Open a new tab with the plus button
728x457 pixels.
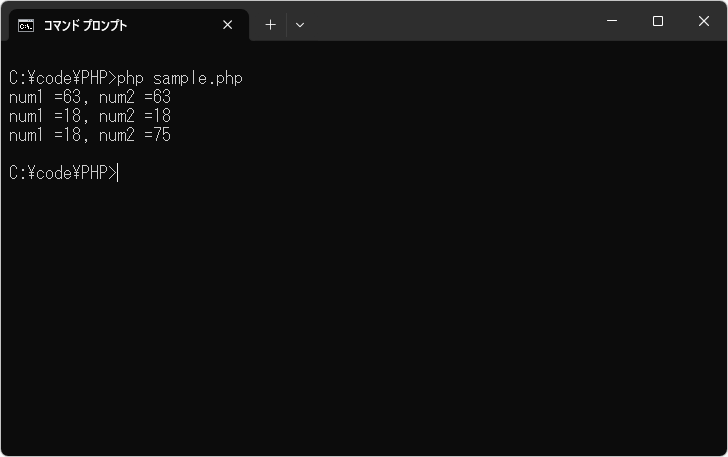point(270,25)
